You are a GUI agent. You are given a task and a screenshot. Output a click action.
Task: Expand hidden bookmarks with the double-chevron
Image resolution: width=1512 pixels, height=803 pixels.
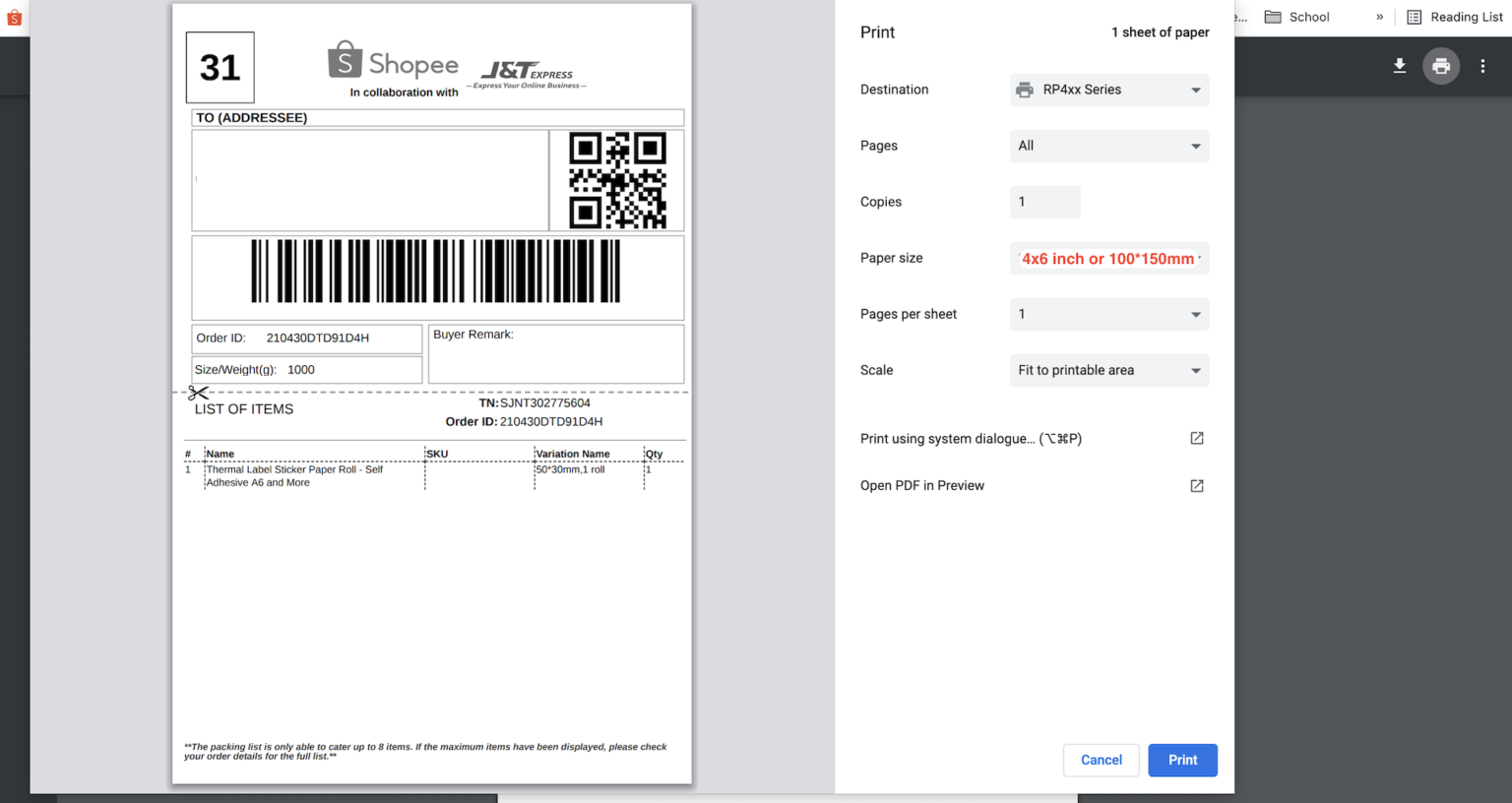point(1380,17)
